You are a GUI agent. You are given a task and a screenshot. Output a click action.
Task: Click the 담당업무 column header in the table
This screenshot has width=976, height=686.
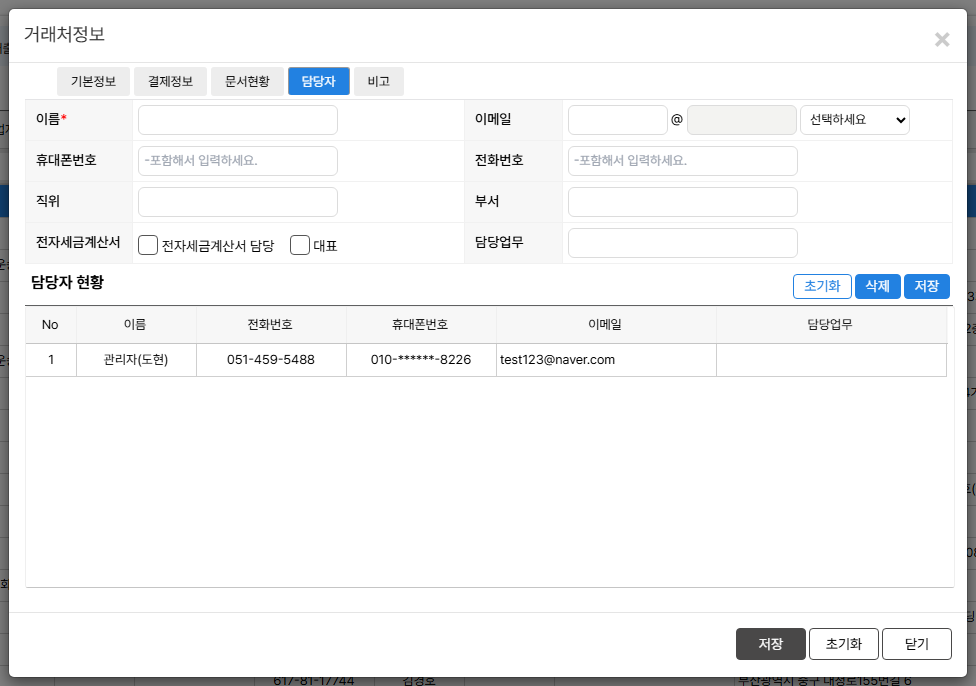tap(831, 325)
